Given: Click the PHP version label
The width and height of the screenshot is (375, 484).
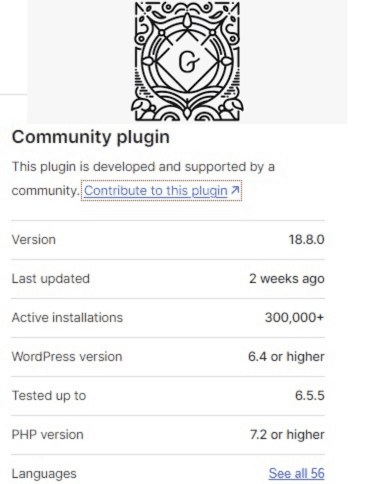Looking at the screenshot, I should tap(48, 435).
